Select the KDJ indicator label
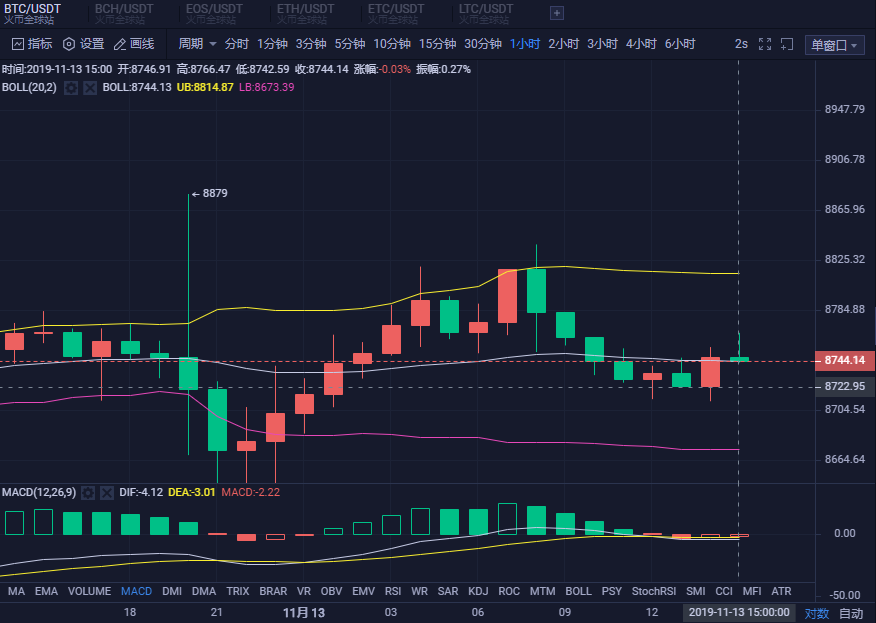 point(478,591)
